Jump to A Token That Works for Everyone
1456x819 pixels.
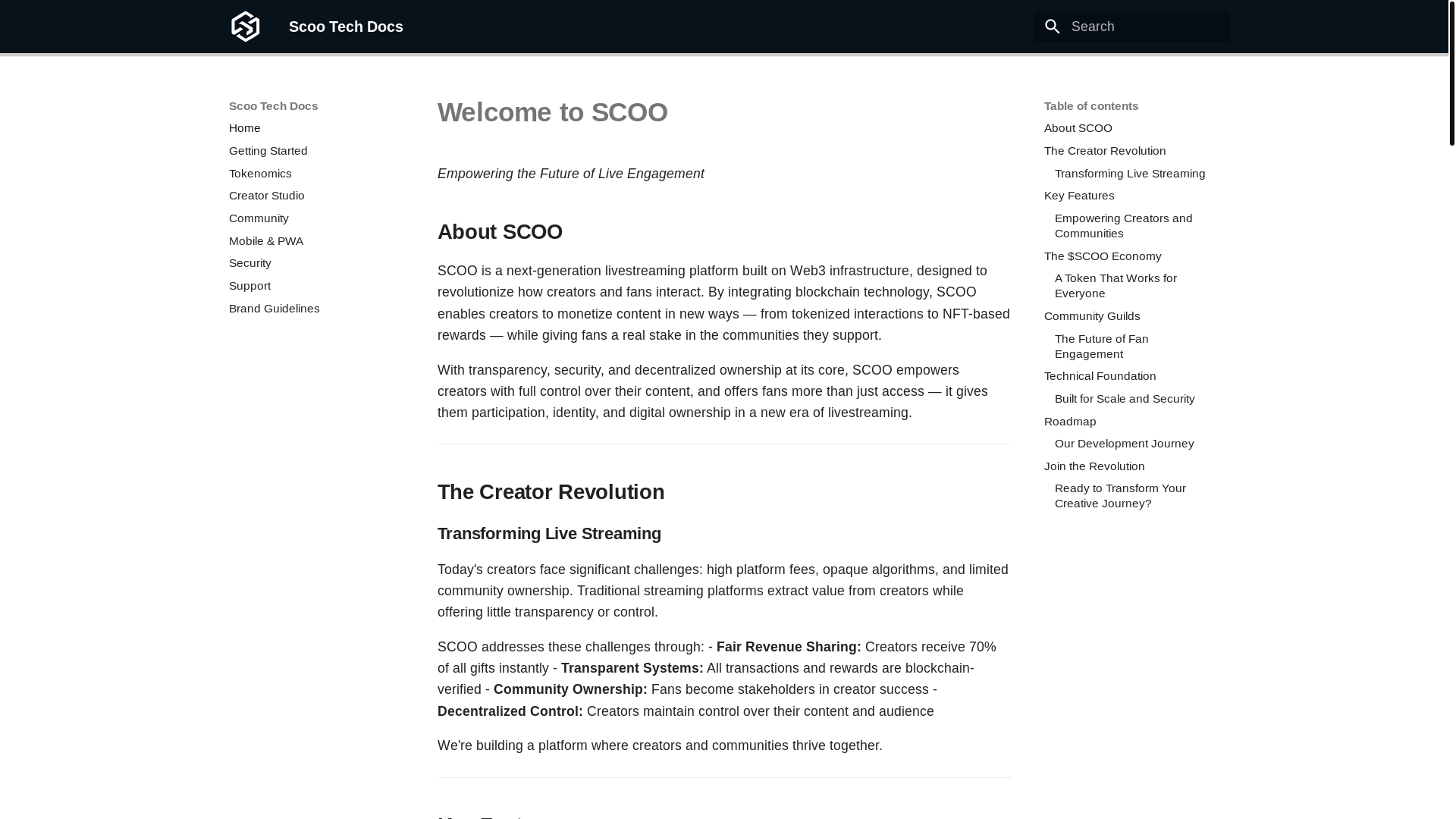coord(1116,286)
